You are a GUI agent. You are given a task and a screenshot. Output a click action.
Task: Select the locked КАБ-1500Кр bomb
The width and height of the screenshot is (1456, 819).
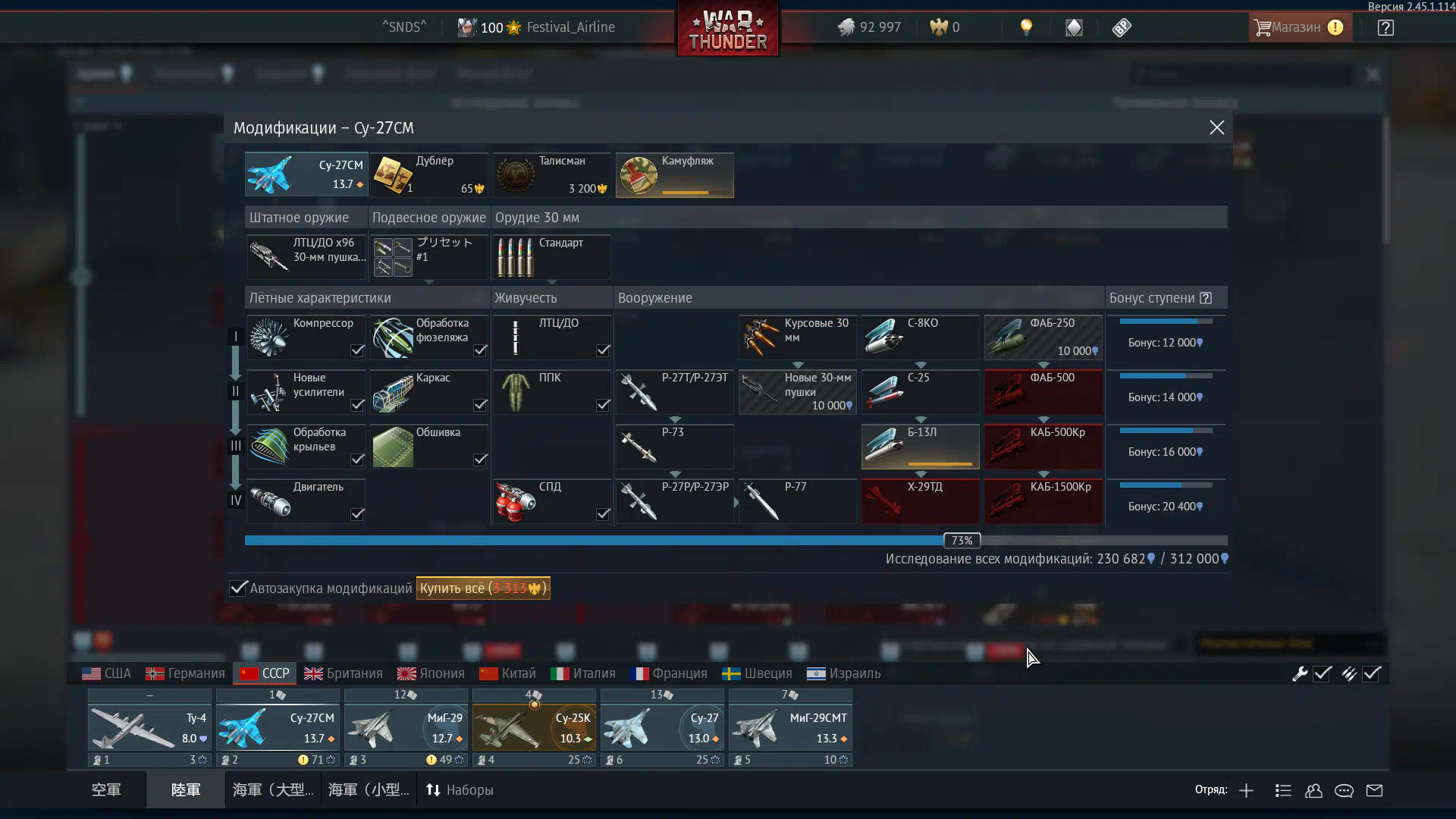click(1043, 500)
